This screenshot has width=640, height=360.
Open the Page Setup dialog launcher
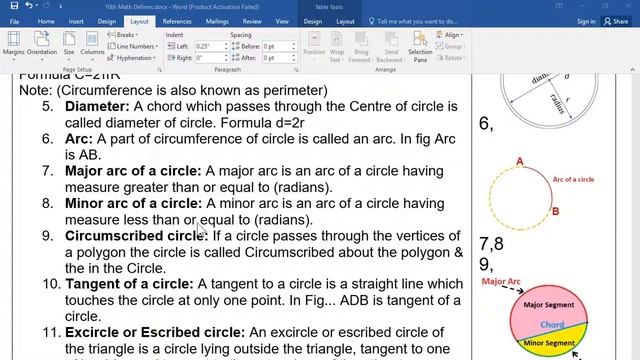click(x=160, y=70)
